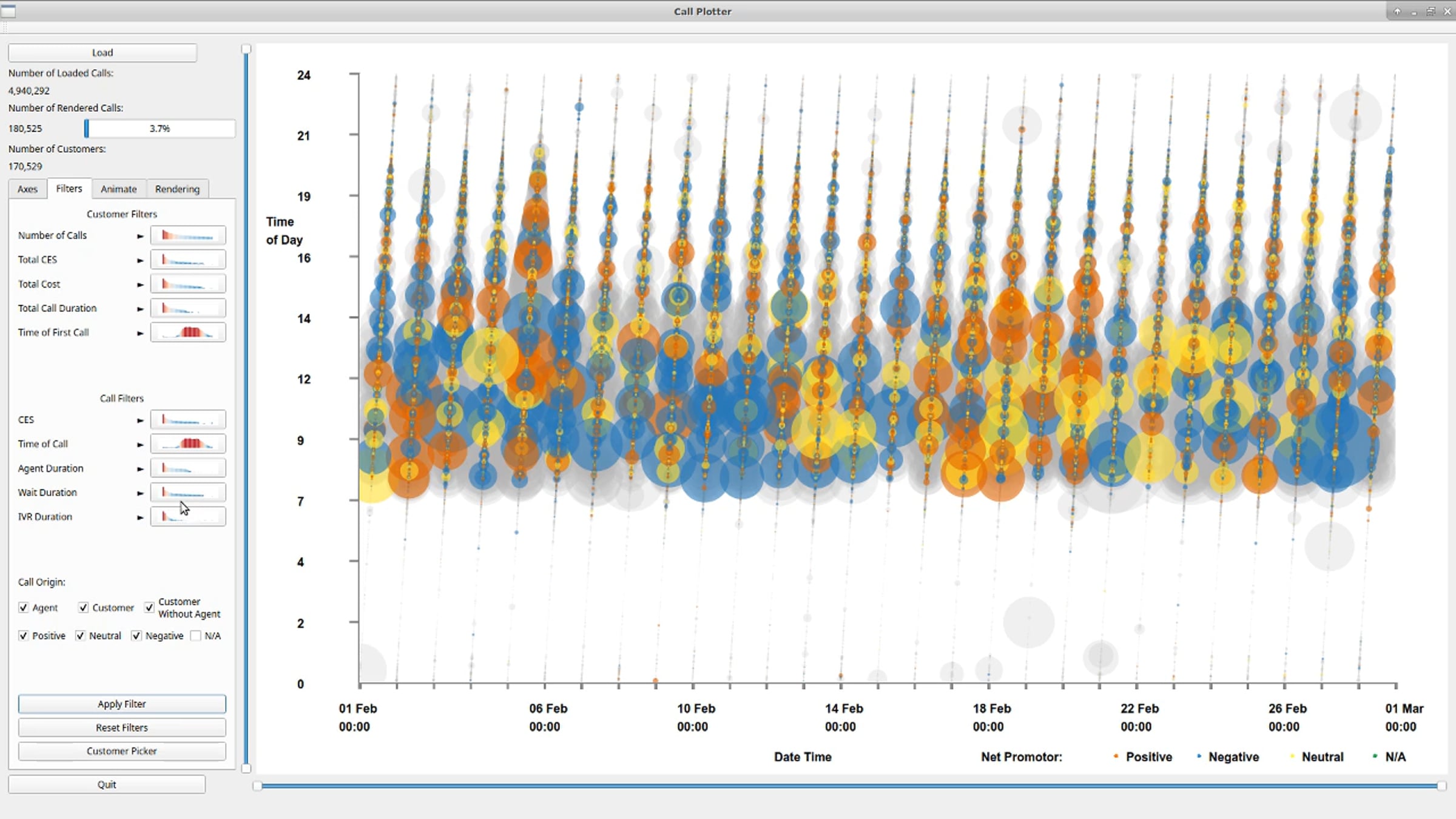Expand the Agent Duration filter arrow

click(140, 469)
